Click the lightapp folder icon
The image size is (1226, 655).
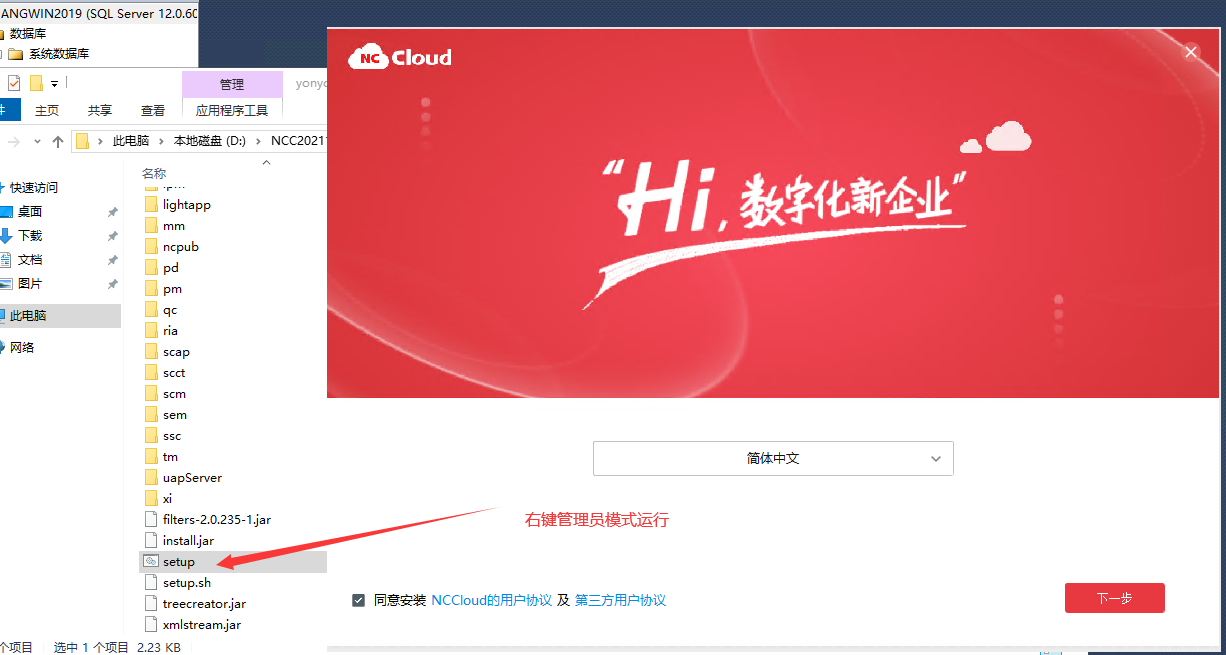click(x=151, y=205)
